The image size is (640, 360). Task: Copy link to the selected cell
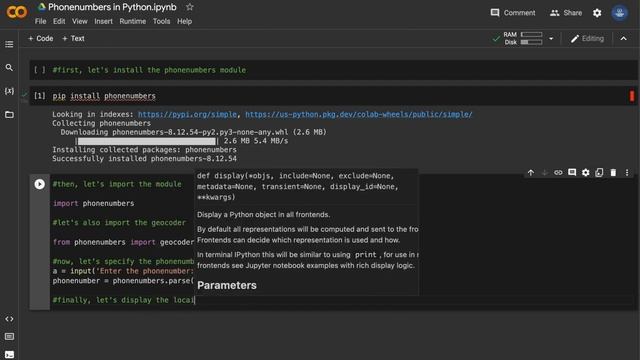558,173
